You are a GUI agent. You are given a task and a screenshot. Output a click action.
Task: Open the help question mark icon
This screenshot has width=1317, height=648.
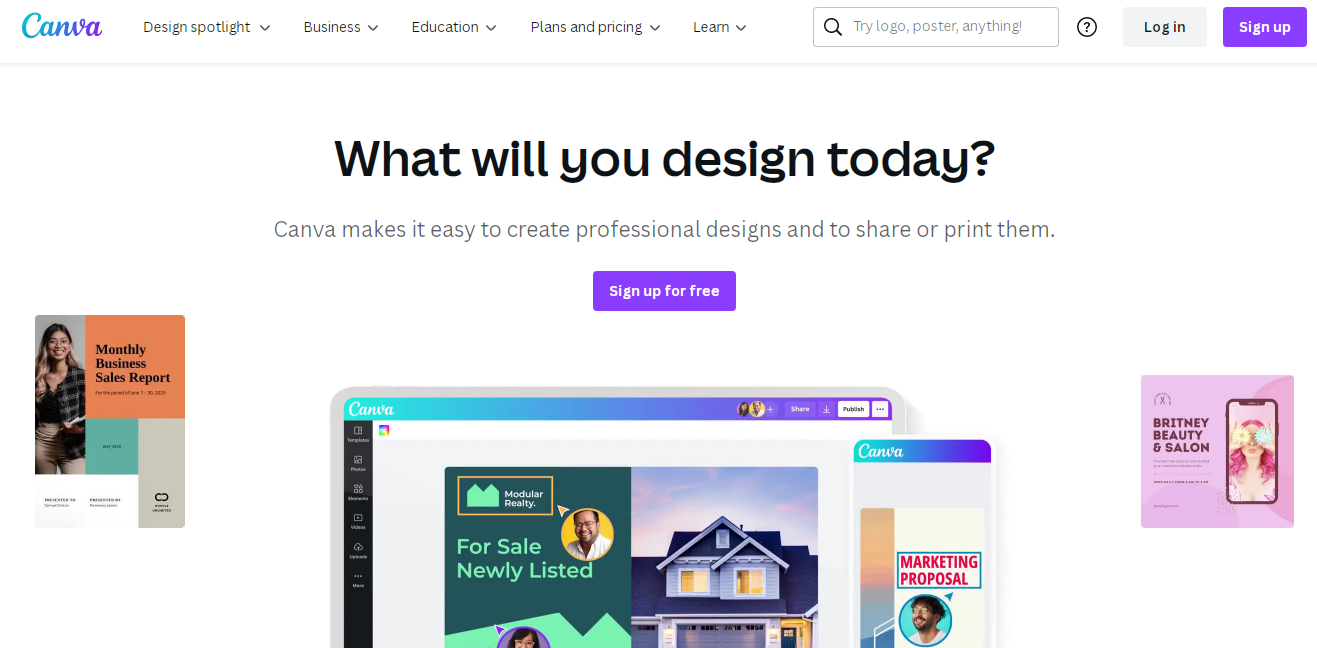point(1087,27)
